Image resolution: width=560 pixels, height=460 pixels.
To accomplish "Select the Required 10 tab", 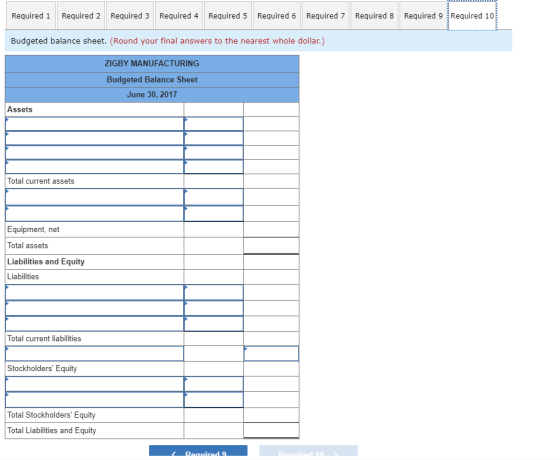I will (472, 16).
